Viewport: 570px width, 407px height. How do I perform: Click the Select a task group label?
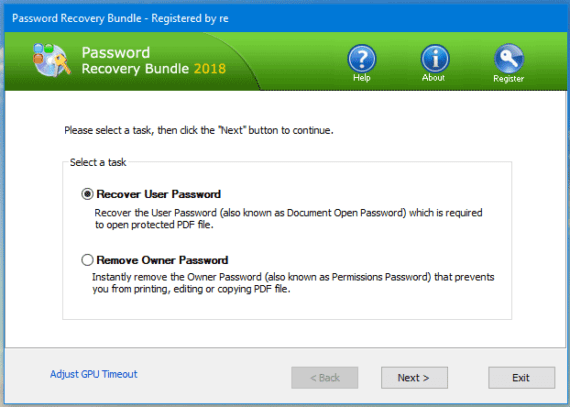point(98,162)
